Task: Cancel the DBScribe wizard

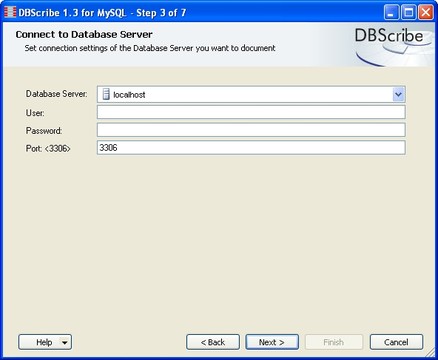Action: click(x=396, y=342)
